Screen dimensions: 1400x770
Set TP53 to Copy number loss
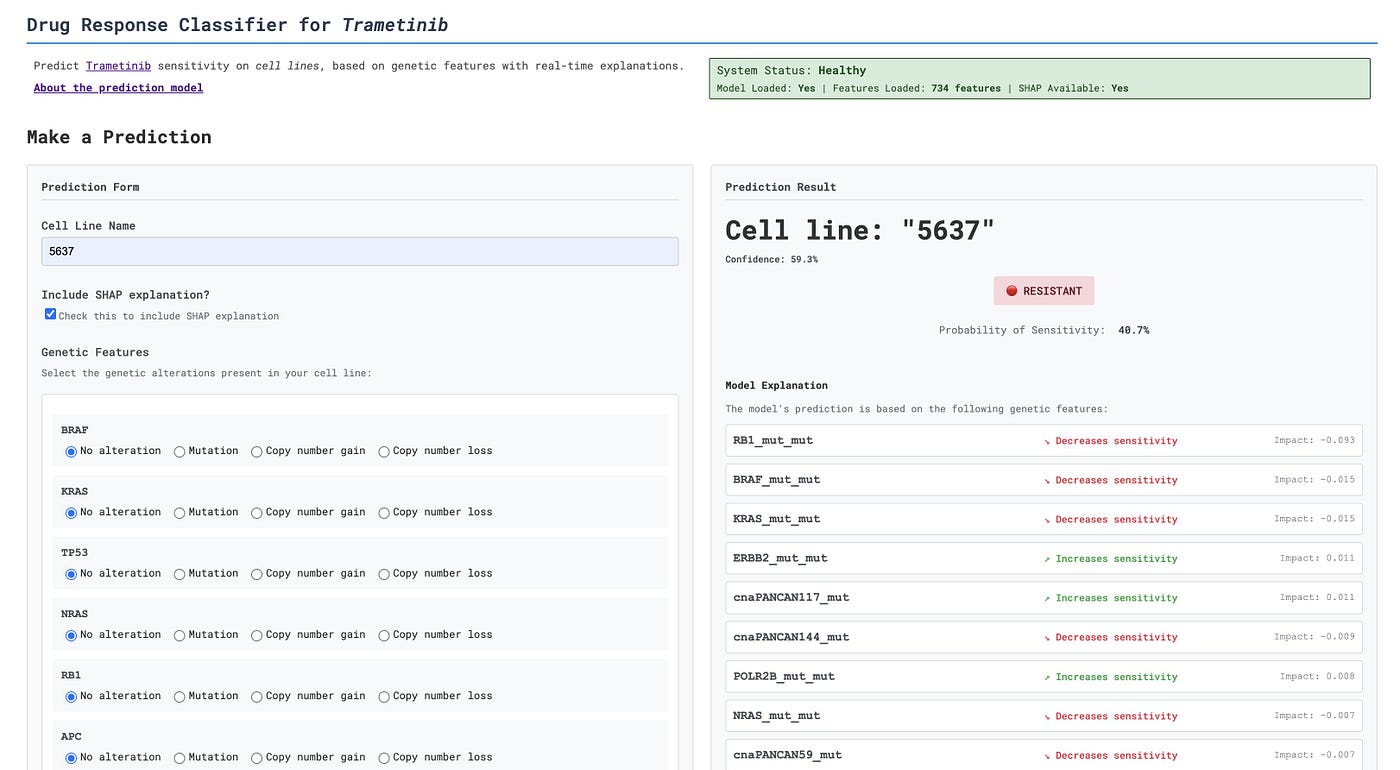point(384,574)
